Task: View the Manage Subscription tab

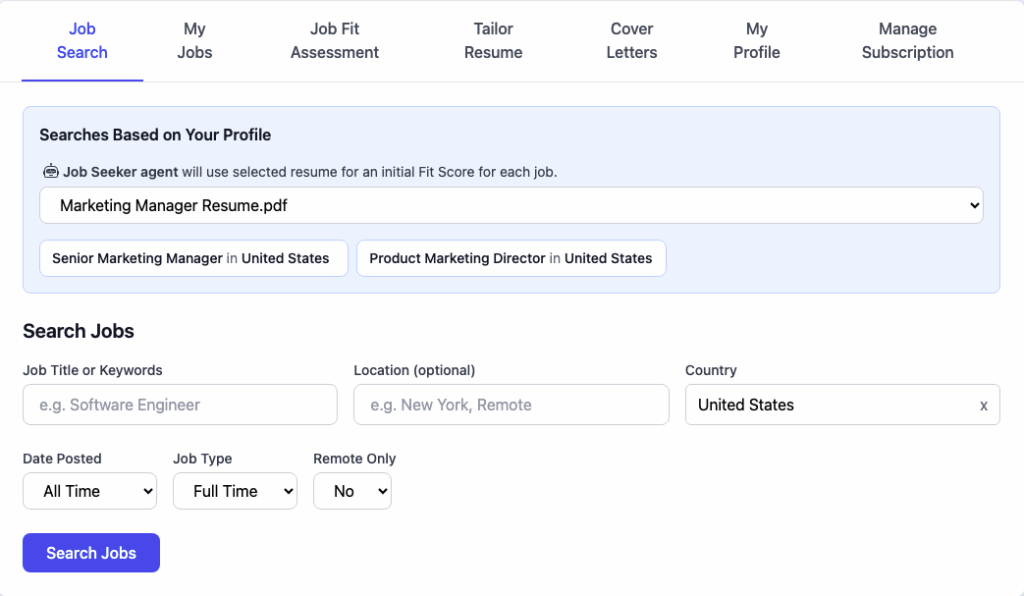Action: (908, 40)
